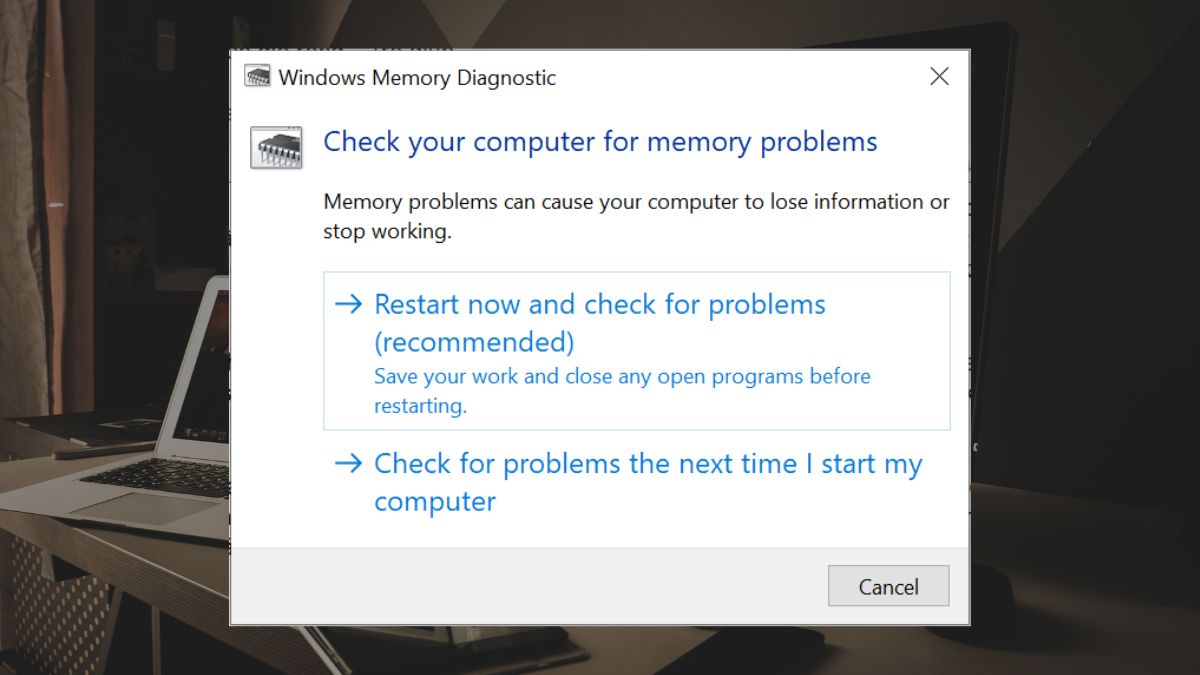Click the Save your work and close programs note

622,391
